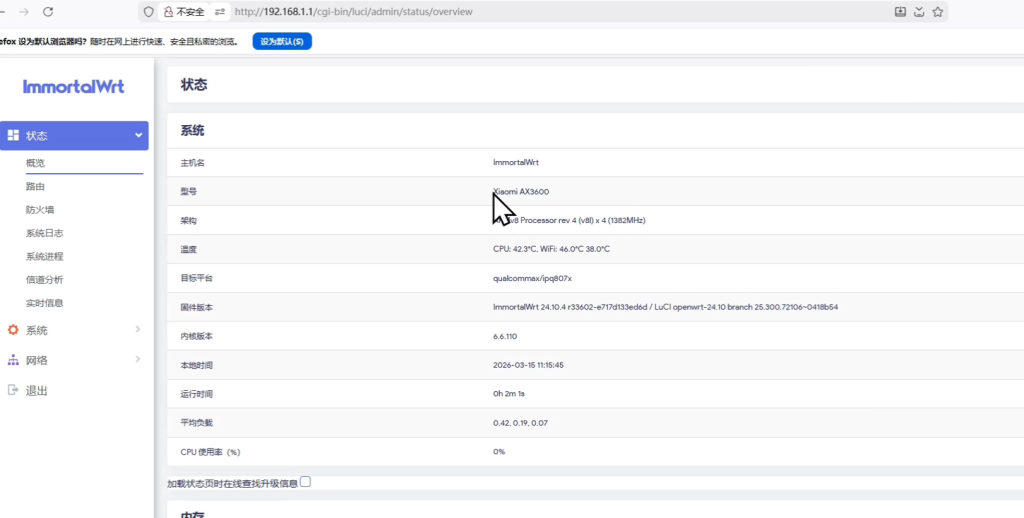This screenshot has height=518, width=1024.
Task: Expand the 网络 menu arrow
Action: click(x=138, y=360)
